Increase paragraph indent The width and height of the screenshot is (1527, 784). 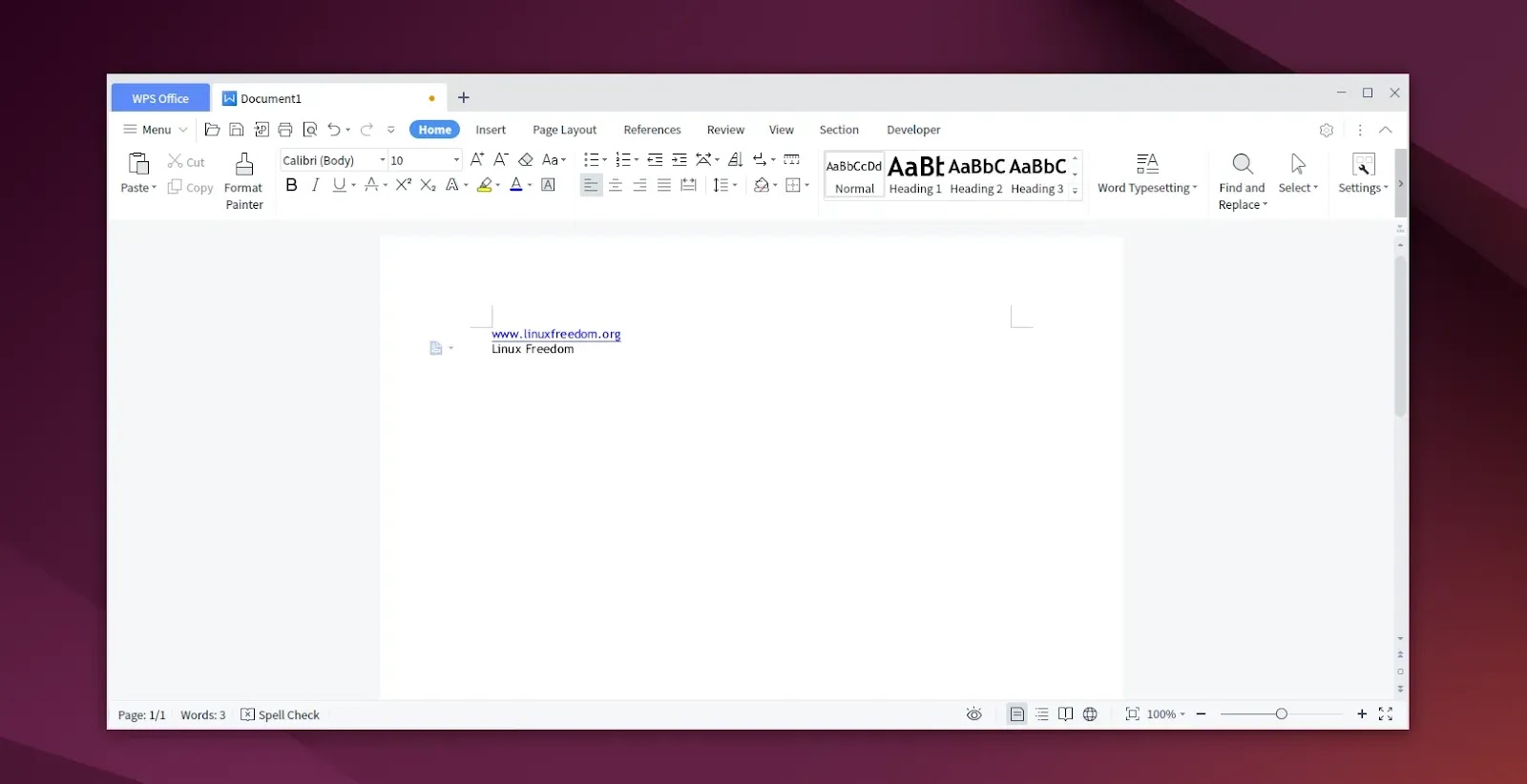coord(680,159)
